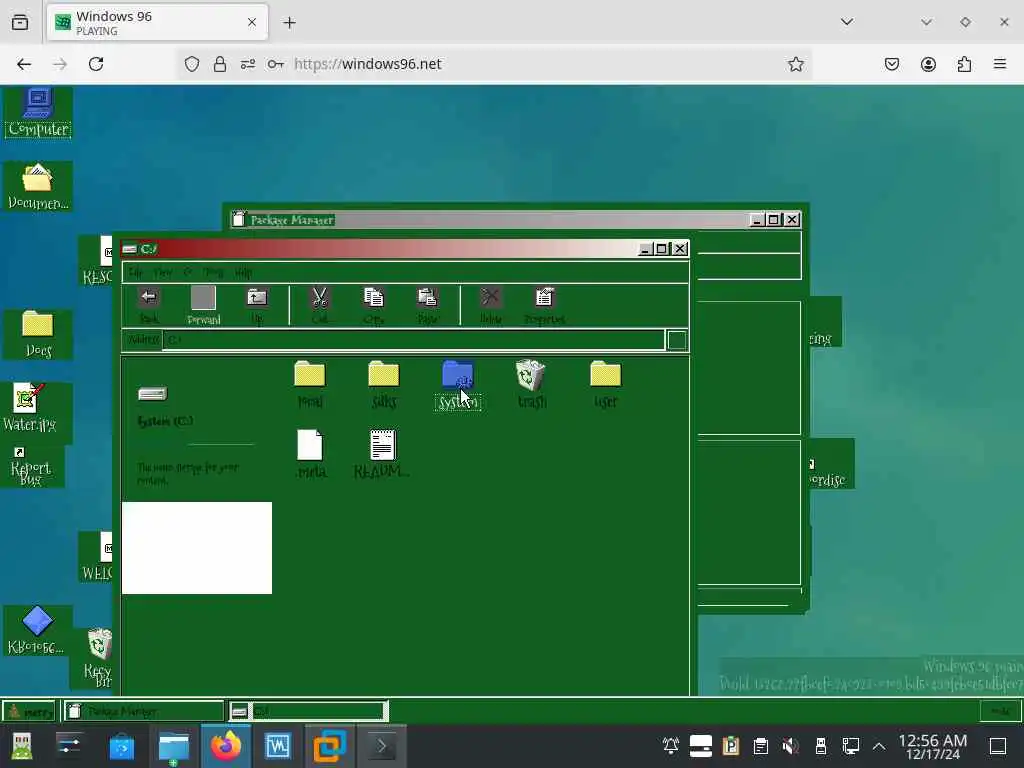
Task: Click the show desktop button on the OS taskbar
Action: pyautogui.click(x=998, y=746)
